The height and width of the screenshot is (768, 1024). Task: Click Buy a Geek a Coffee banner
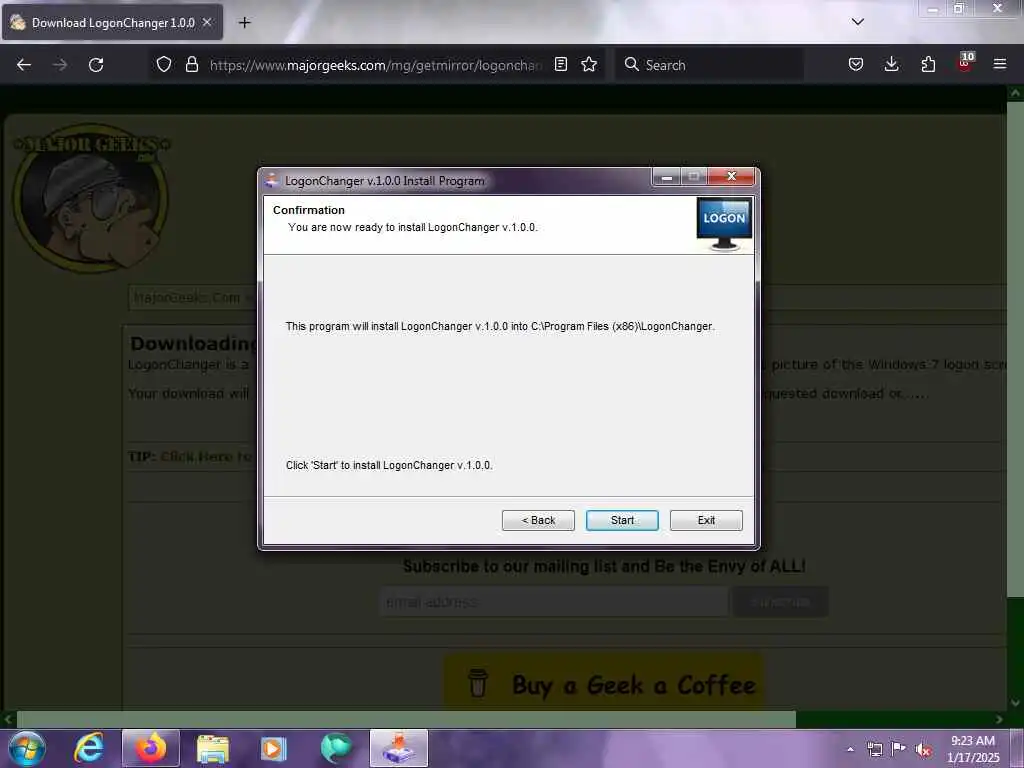604,684
